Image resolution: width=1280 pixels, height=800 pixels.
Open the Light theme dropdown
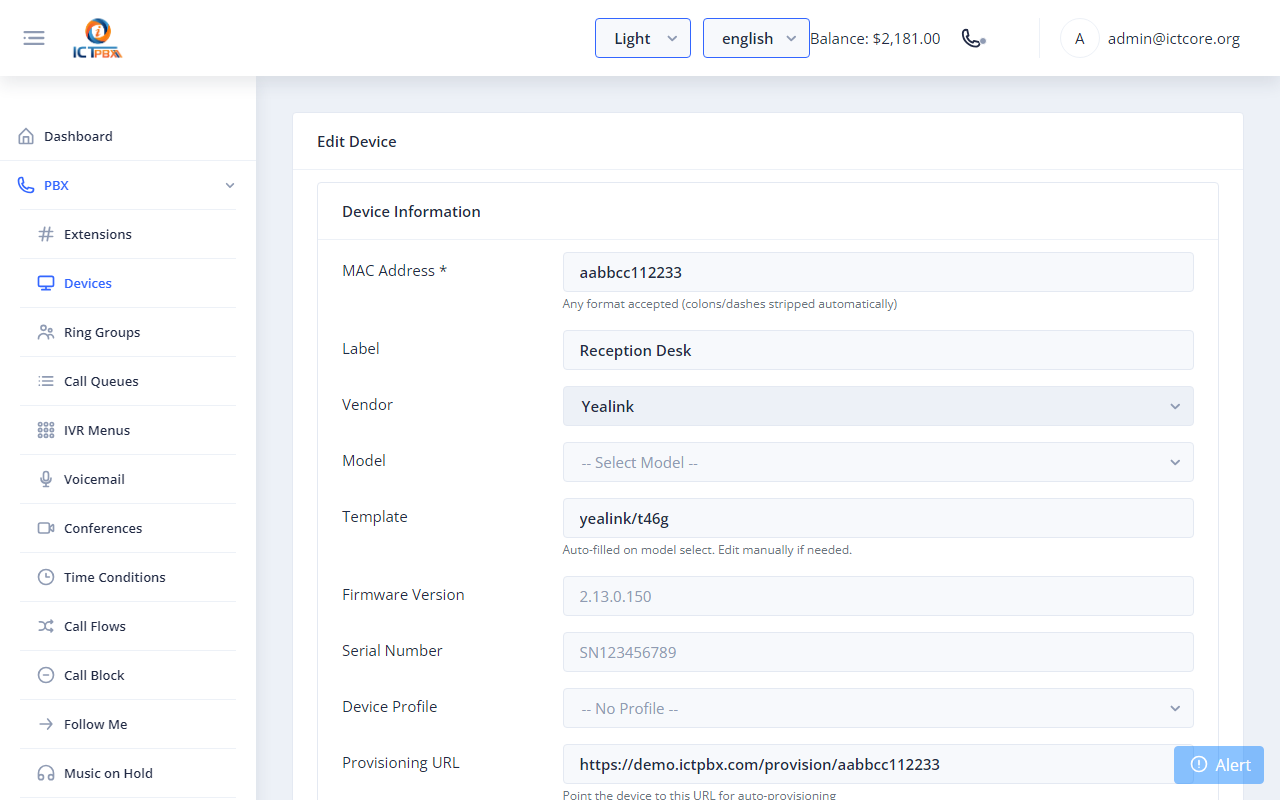tap(643, 38)
